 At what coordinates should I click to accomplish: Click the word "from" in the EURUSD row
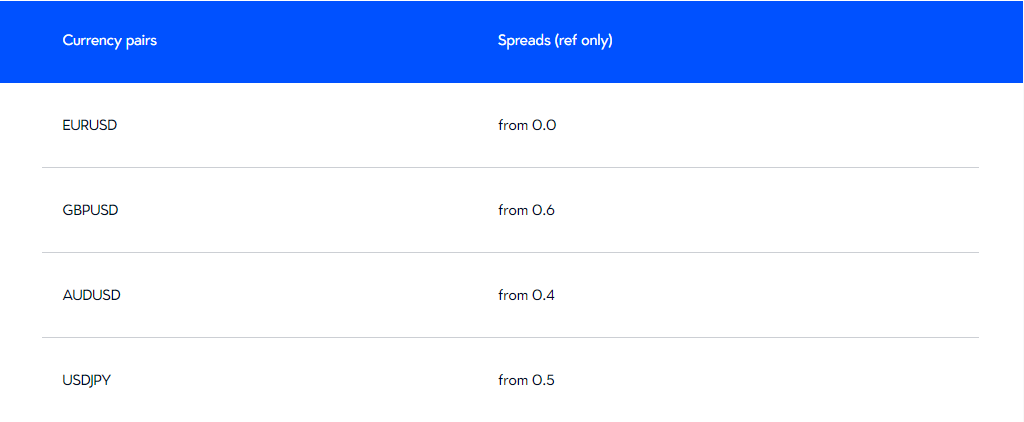pos(512,126)
